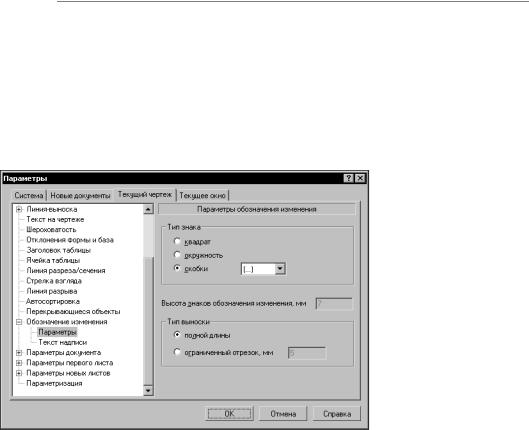Screen dimensions: 529x430
Task: Expand Параметры документа node
Action: click(x=19, y=353)
